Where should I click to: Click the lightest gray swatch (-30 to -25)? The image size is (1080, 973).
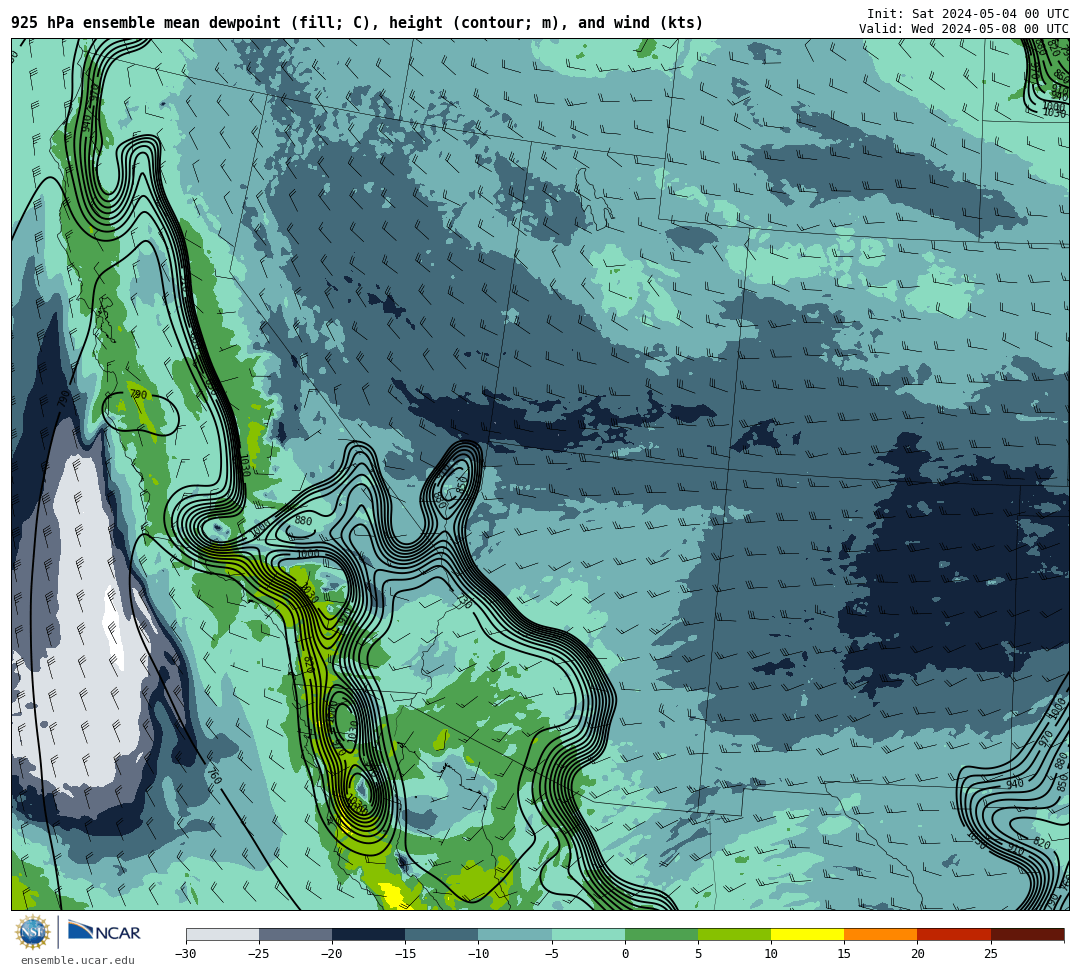222,934
